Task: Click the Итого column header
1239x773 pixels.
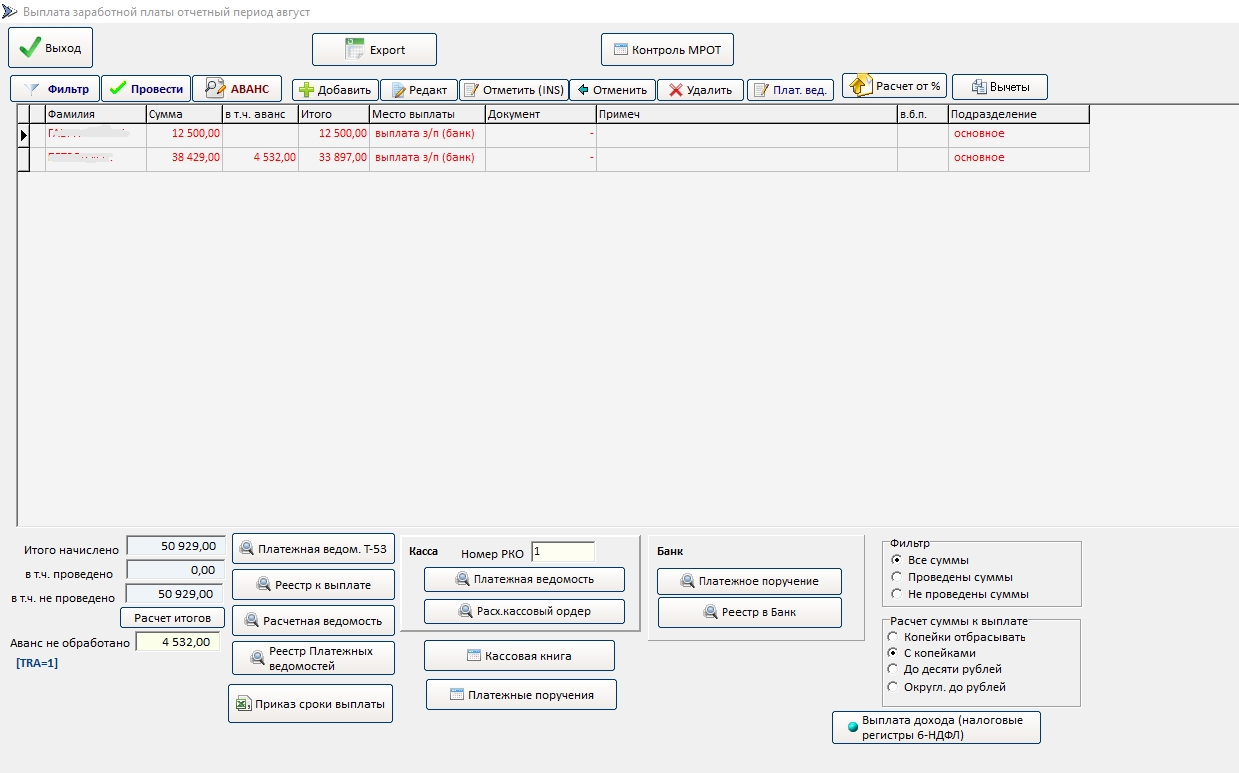Action: pos(334,114)
